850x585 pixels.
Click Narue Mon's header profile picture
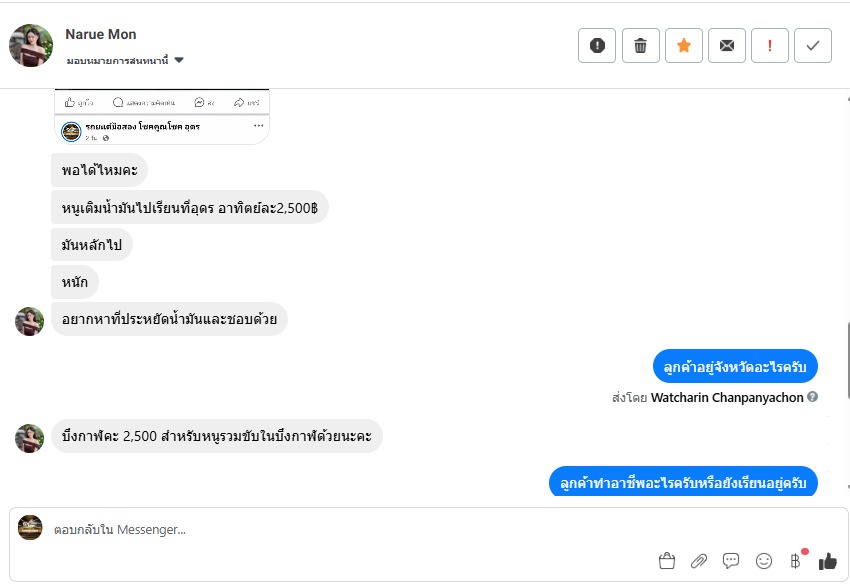[x=31, y=45]
